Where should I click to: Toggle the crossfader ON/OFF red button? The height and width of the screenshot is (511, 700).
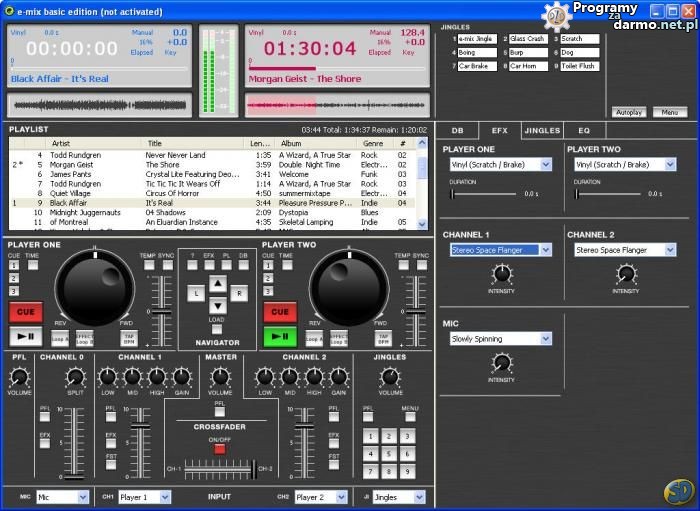(x=219, y=449)
